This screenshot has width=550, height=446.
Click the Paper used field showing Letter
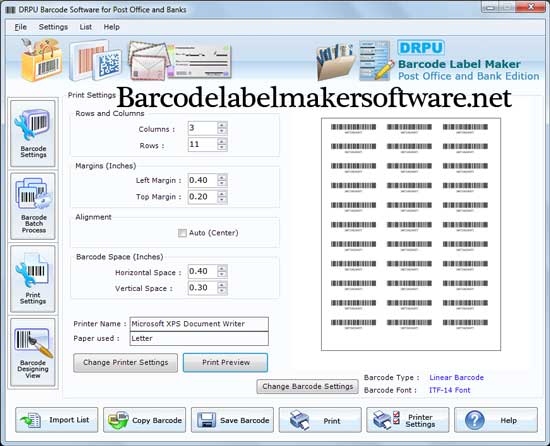click(x=199, y=339)
